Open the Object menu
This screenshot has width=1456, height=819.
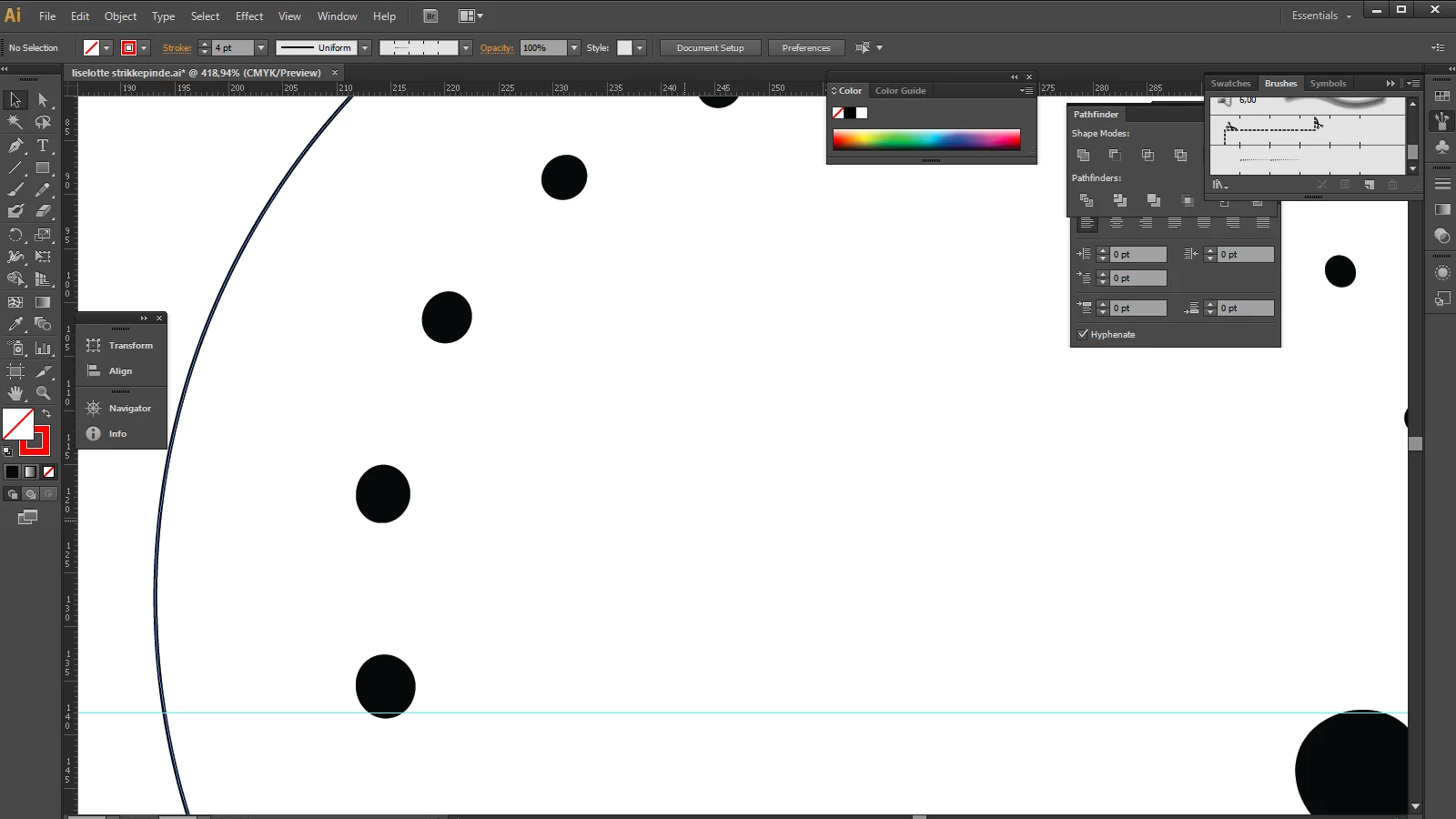[x=121, y=16]
